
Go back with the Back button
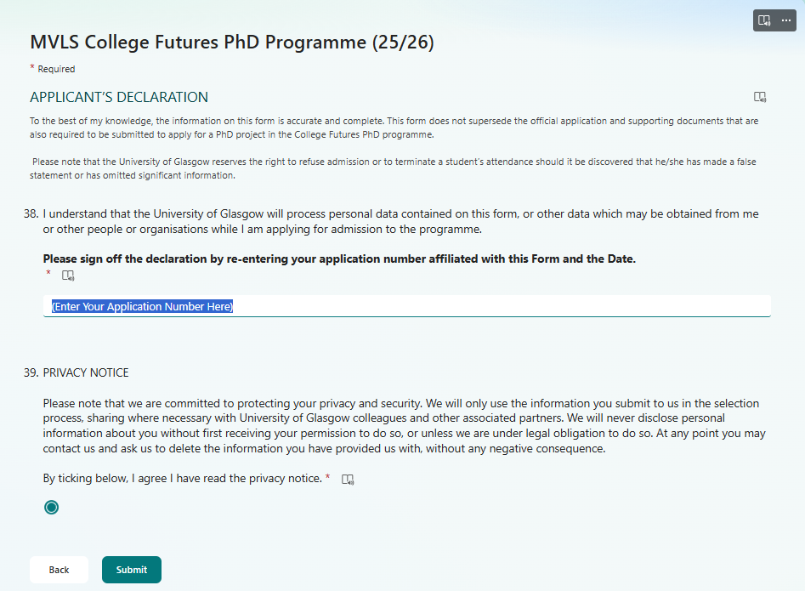59,569
